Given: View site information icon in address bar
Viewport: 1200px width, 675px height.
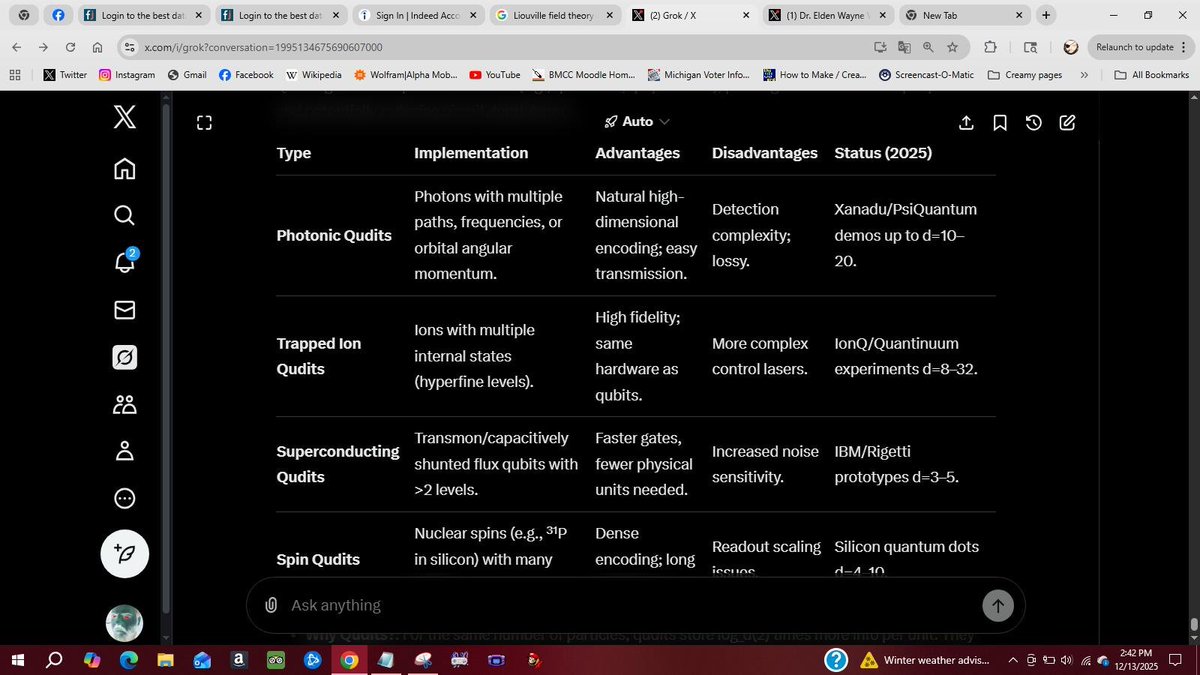Looking at the screenshot, I should (x=129, y=47).
